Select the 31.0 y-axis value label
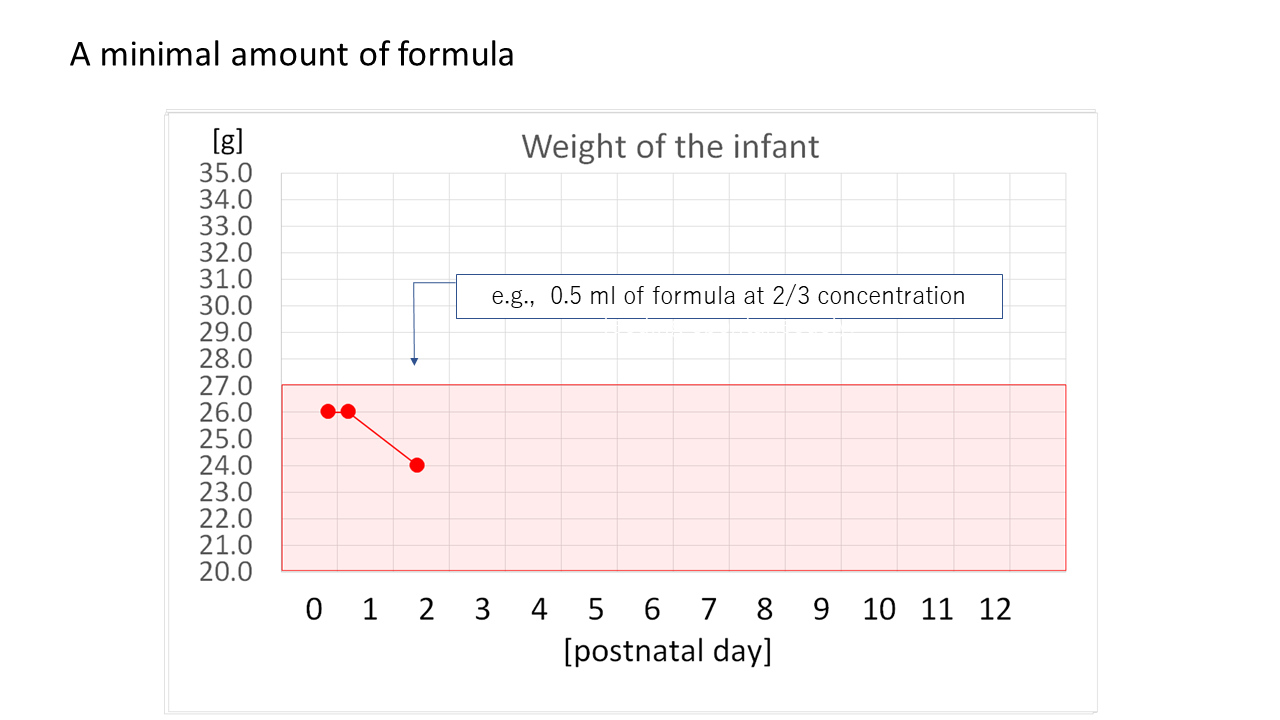Screen dimensions: 1280x720 pyautogui.click(x=225, y=279)
